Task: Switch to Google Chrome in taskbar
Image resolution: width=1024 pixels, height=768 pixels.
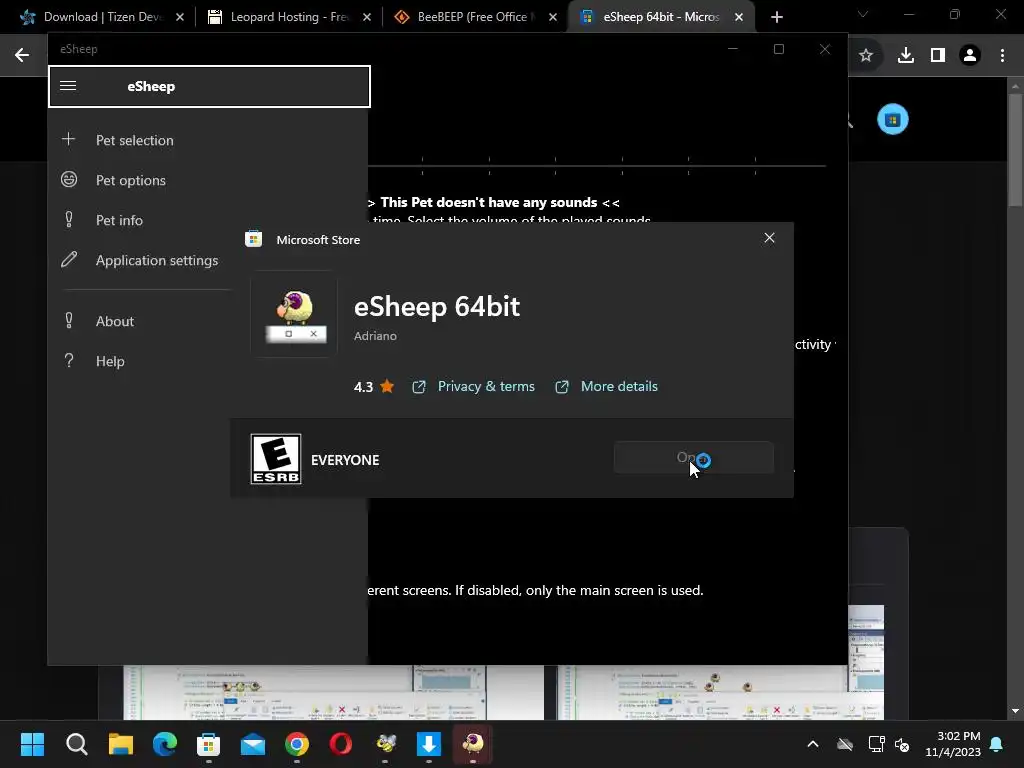Action: [x=297, y=744]
